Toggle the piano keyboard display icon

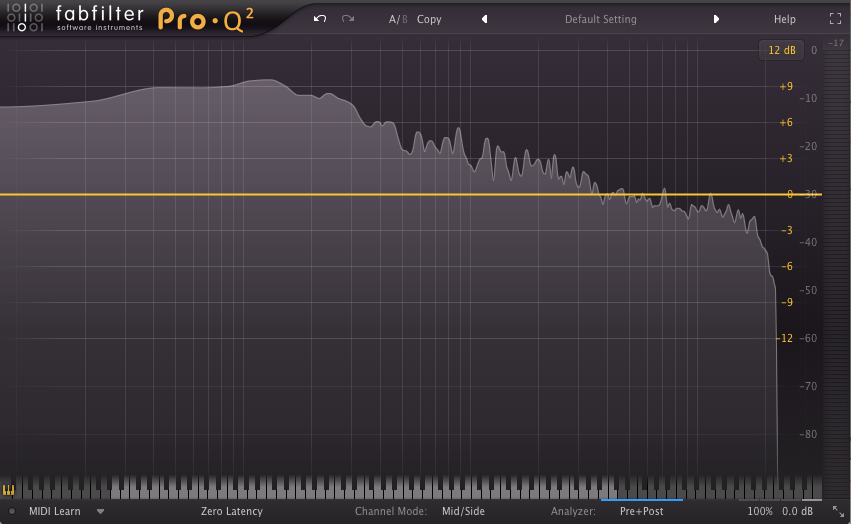pos(9,490)
